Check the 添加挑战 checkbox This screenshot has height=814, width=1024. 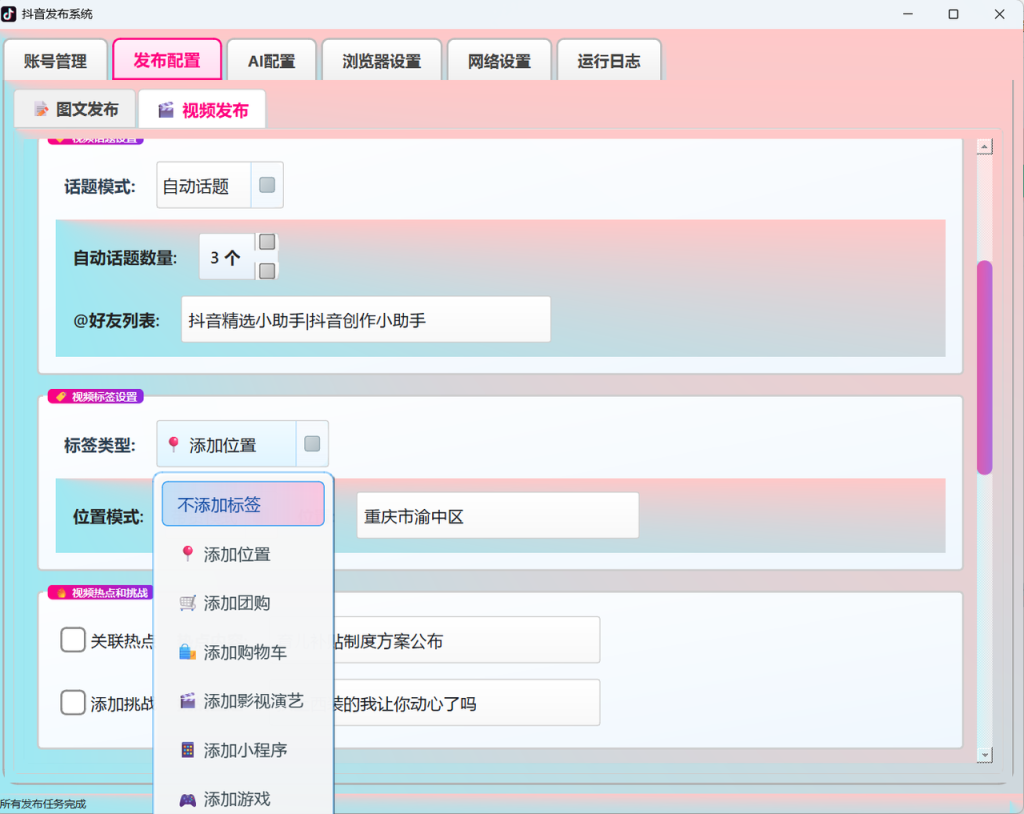72,703
